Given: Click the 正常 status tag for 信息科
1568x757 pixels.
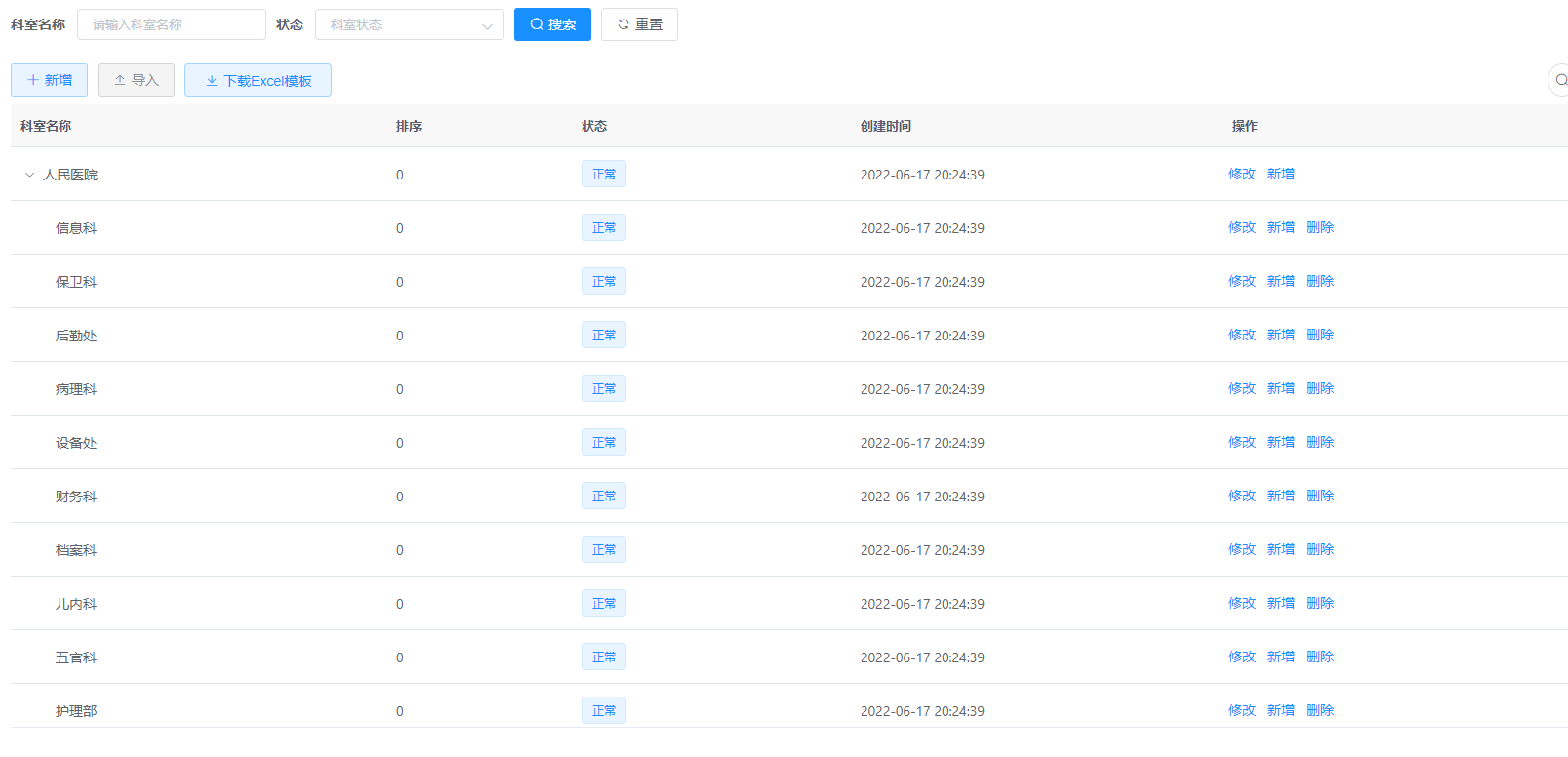Looking at the screenshot, I should [x=604, y=227].
